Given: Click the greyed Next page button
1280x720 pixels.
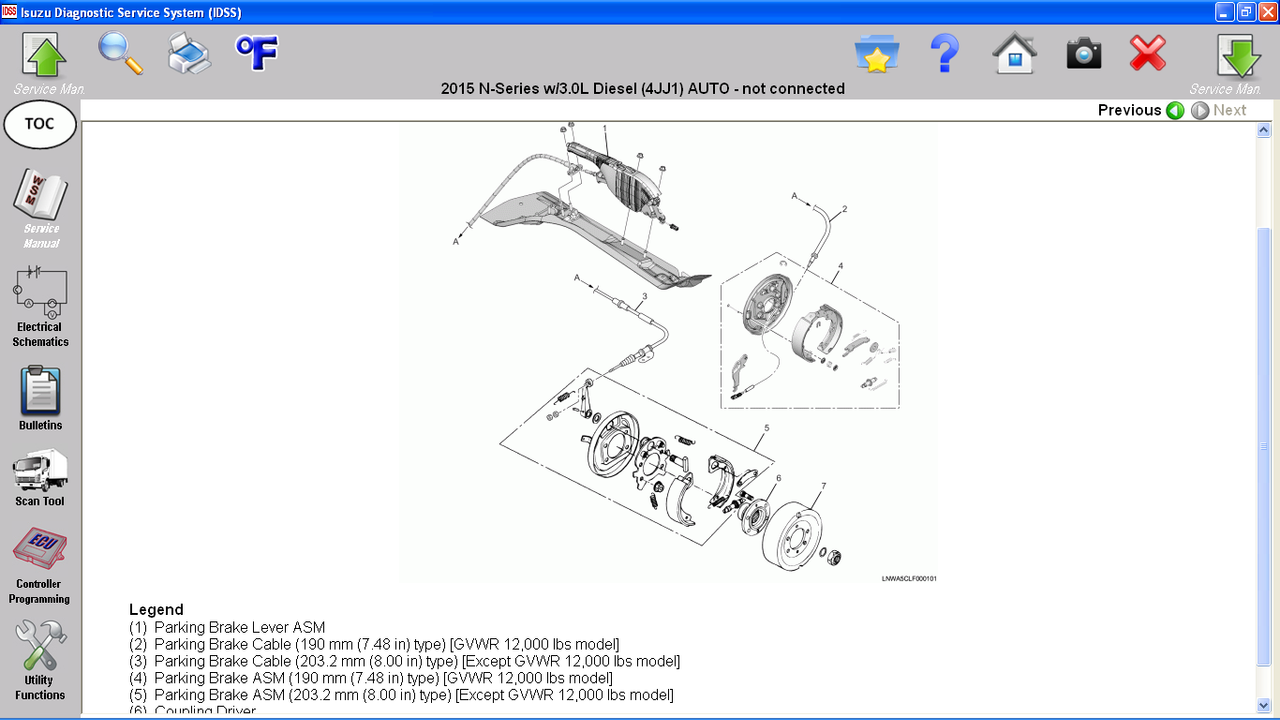Looking at the screenshot, I should (x=1219, y=110).
